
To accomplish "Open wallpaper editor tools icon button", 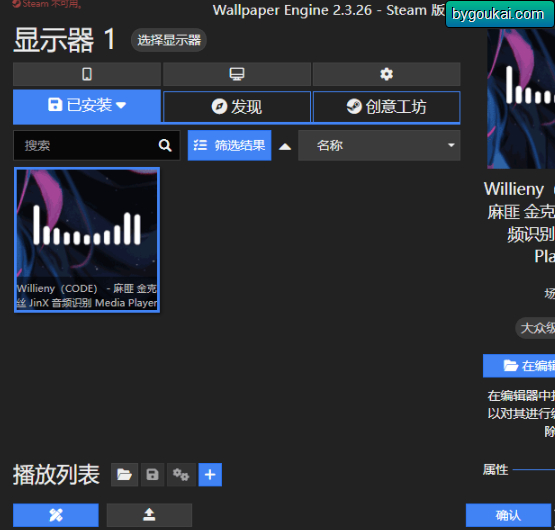I will [56, 515].
